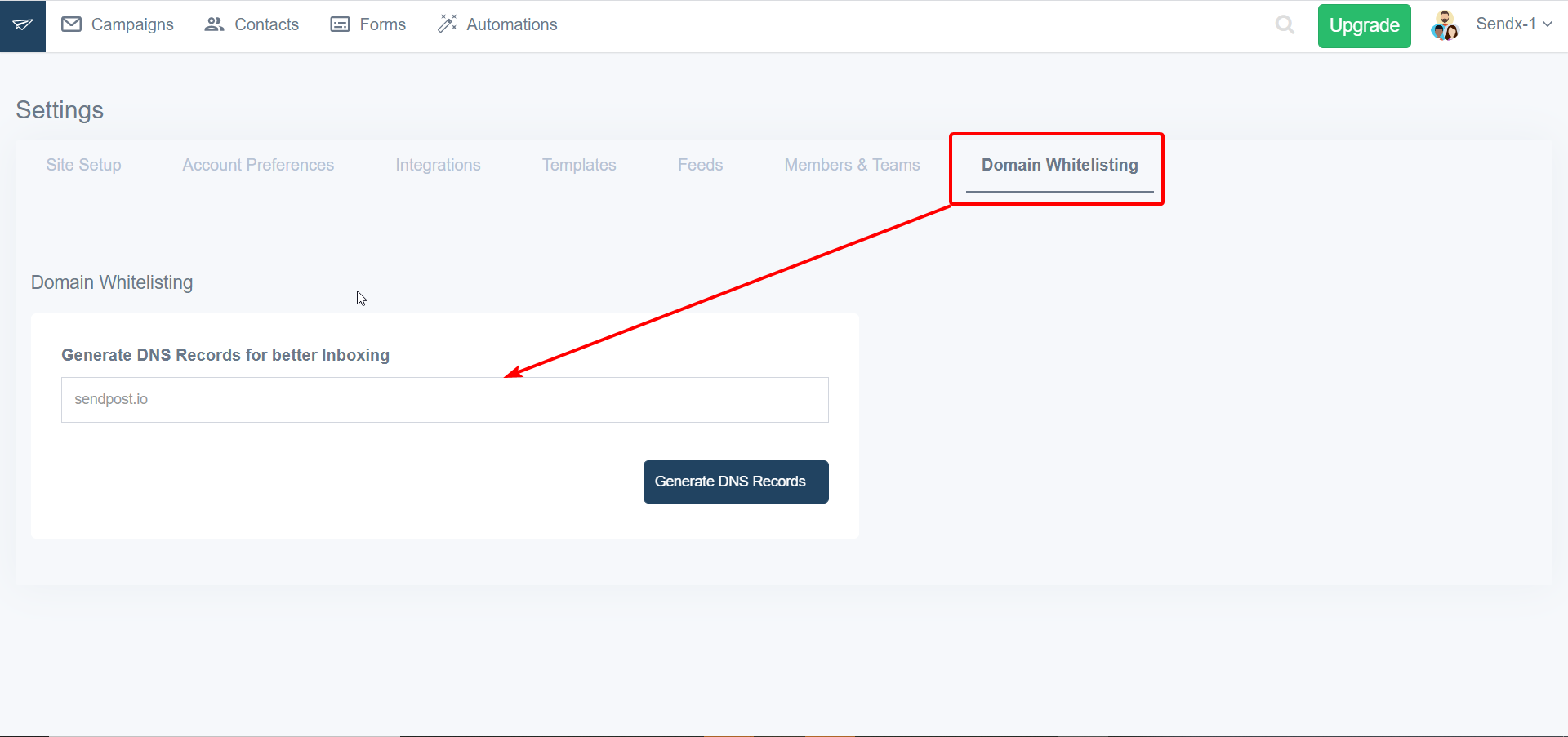Click the Forms icon in navbar

pos(340,24)
